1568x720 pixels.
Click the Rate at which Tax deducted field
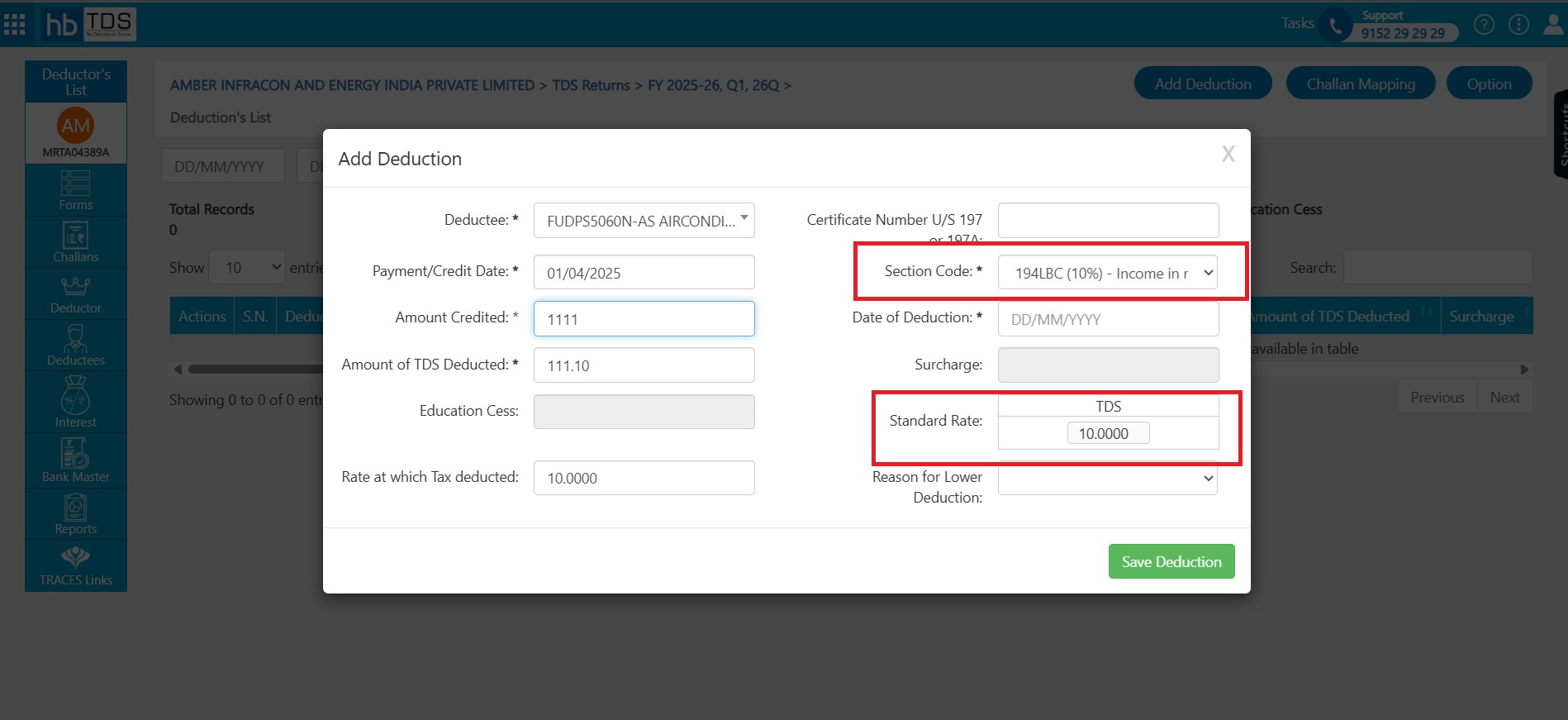tap(644, 478)
